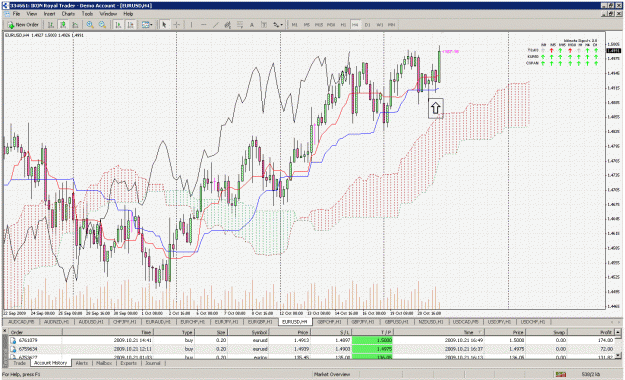Switch to the EURJPY,H1 chart tab

(x=227, y=321)
